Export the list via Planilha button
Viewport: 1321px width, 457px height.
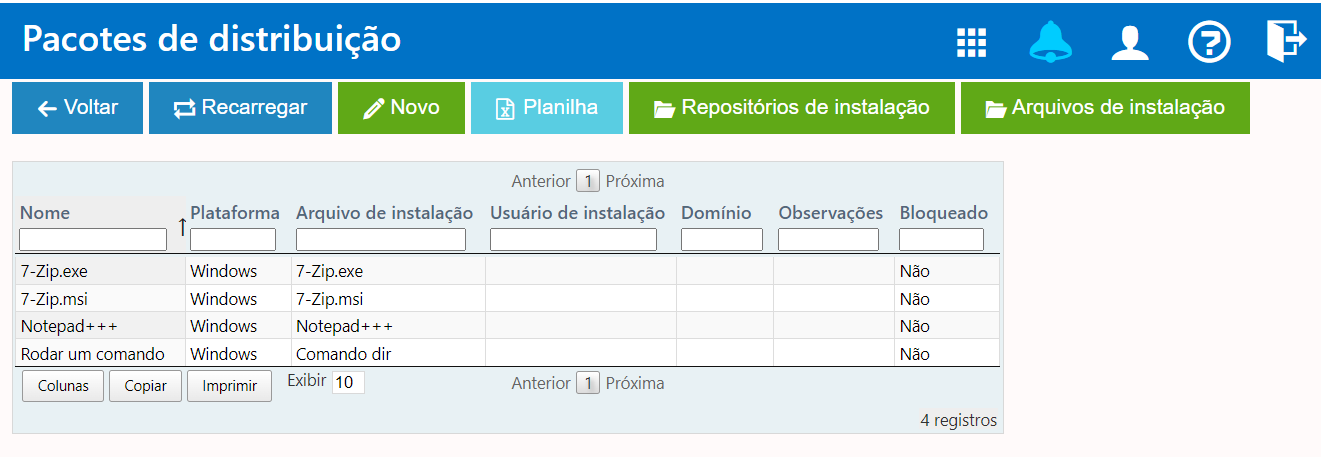547,108
